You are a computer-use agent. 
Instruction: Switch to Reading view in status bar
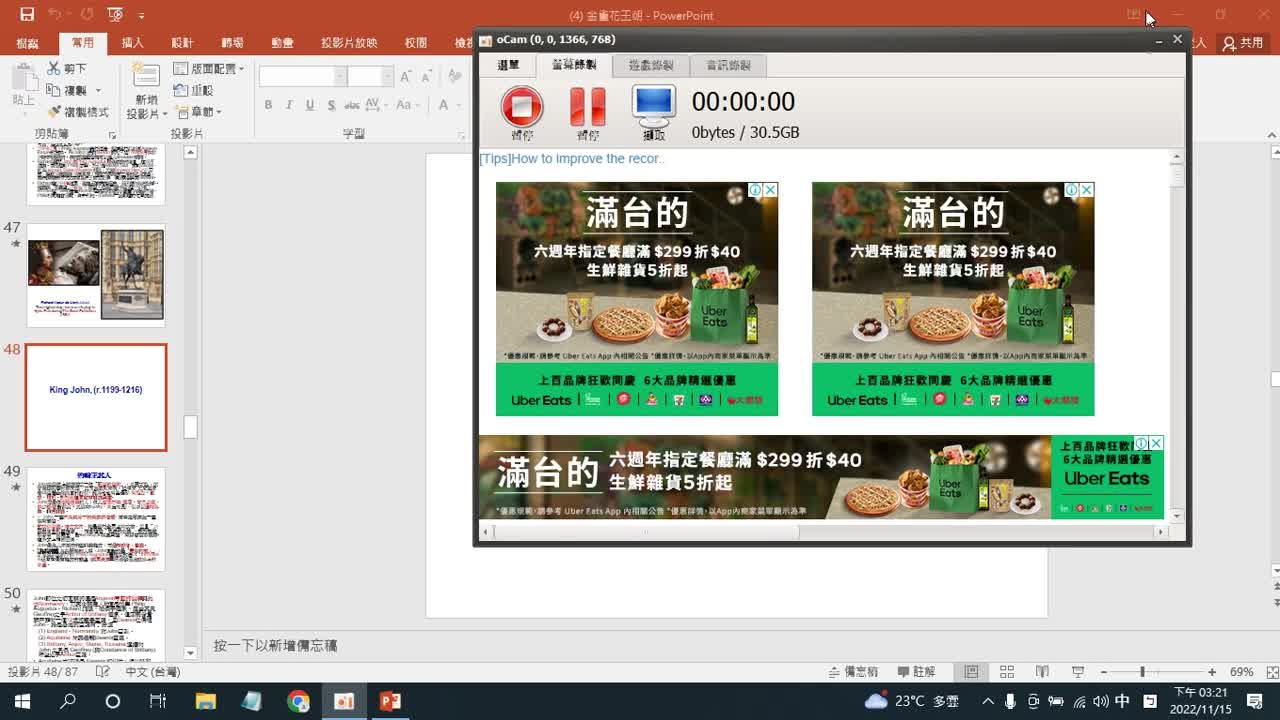tap(1042, 672)
